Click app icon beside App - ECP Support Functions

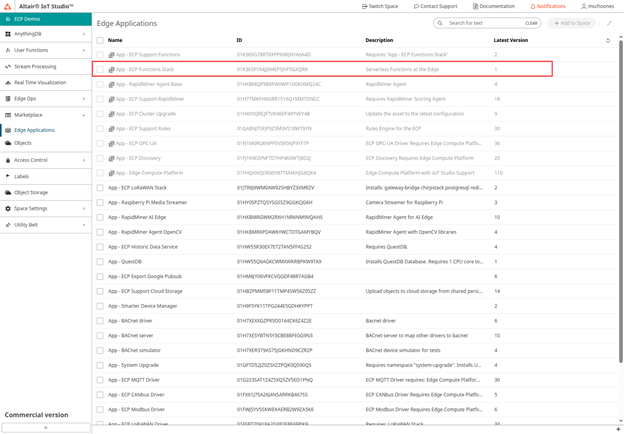tap(111, 54)
